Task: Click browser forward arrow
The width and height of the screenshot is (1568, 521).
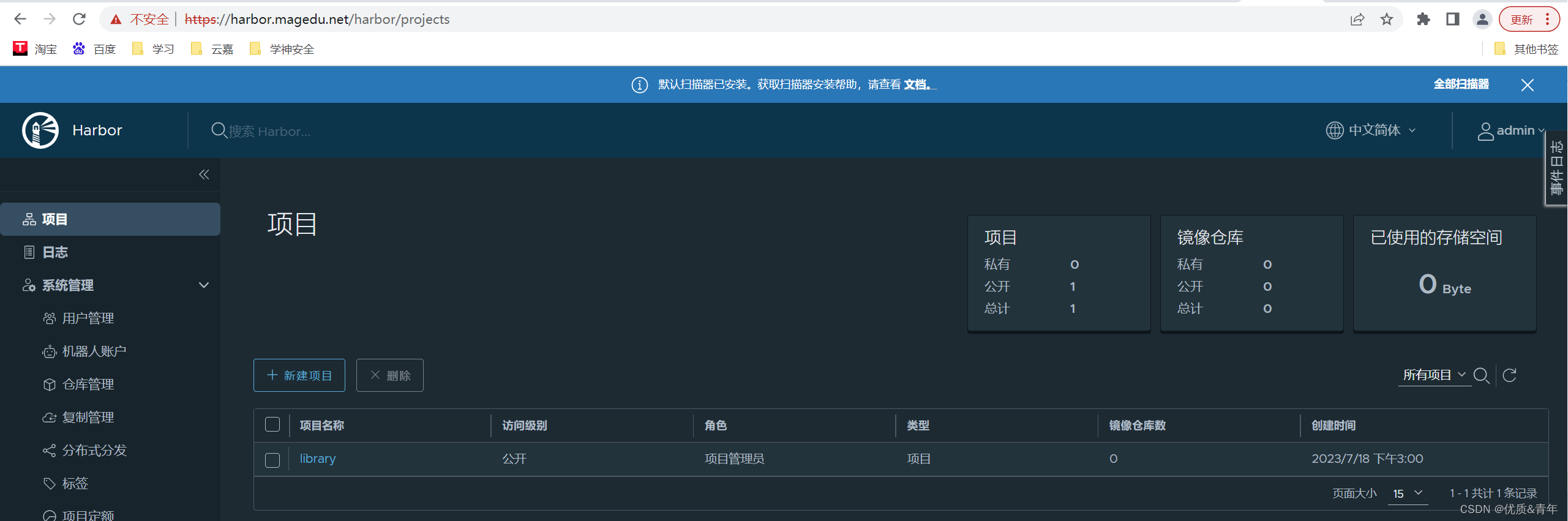Action: click(x=50, y=19)
